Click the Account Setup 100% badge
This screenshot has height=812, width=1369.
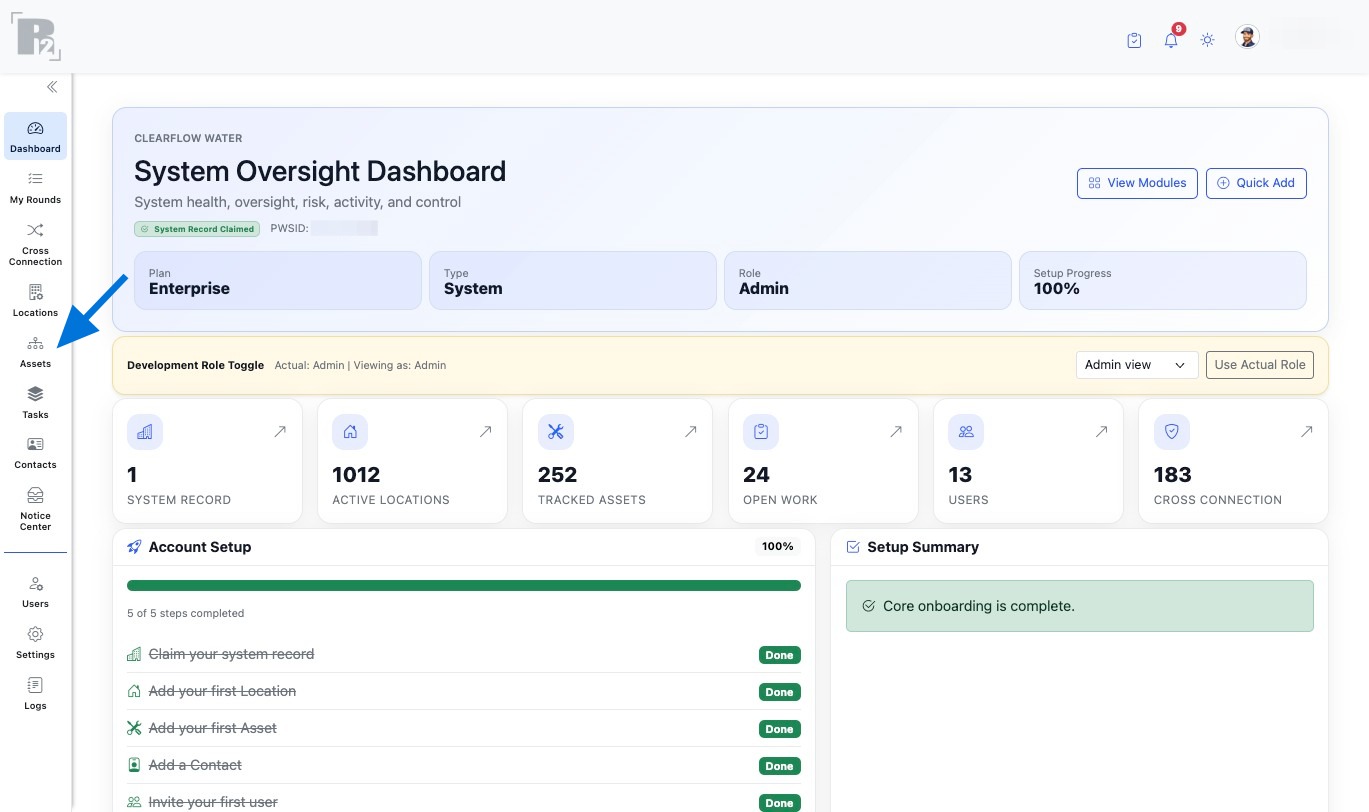[x=778, y=546]
